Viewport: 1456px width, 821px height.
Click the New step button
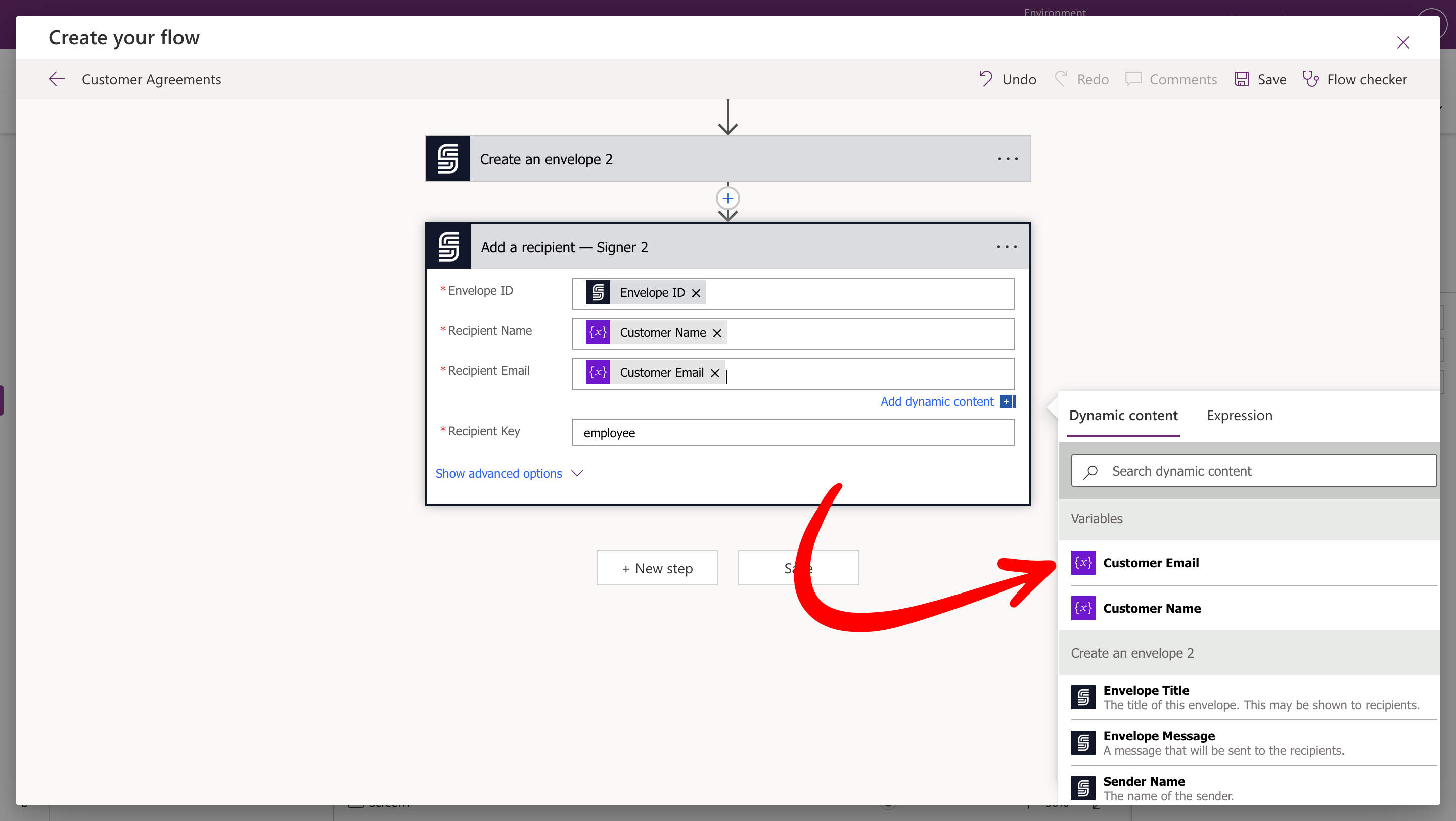(x=657, y=568)
